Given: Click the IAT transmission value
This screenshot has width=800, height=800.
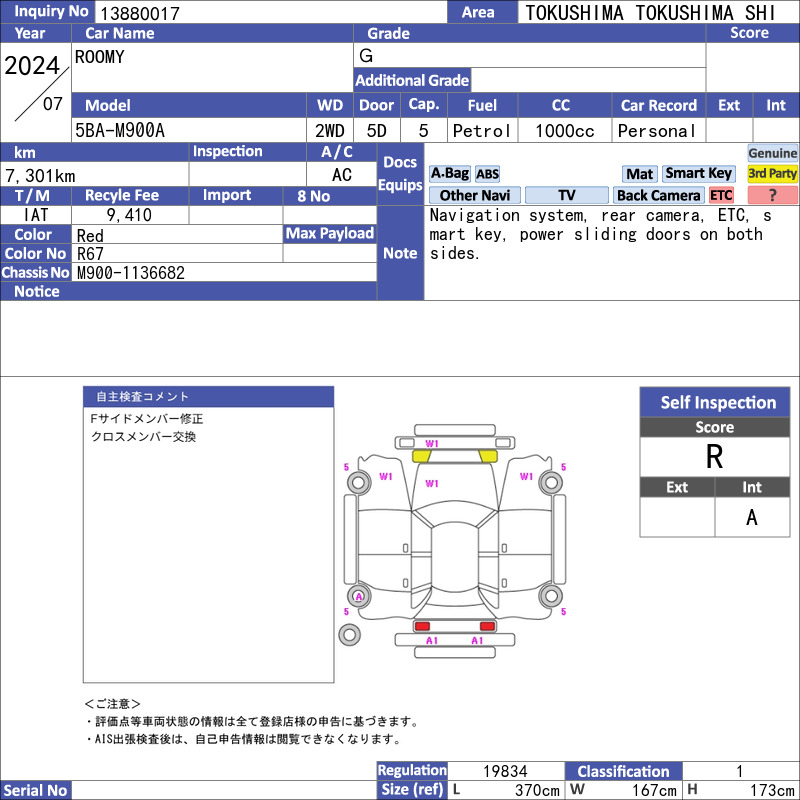Looking at the screenshot, I should click(x=36, y=215).
